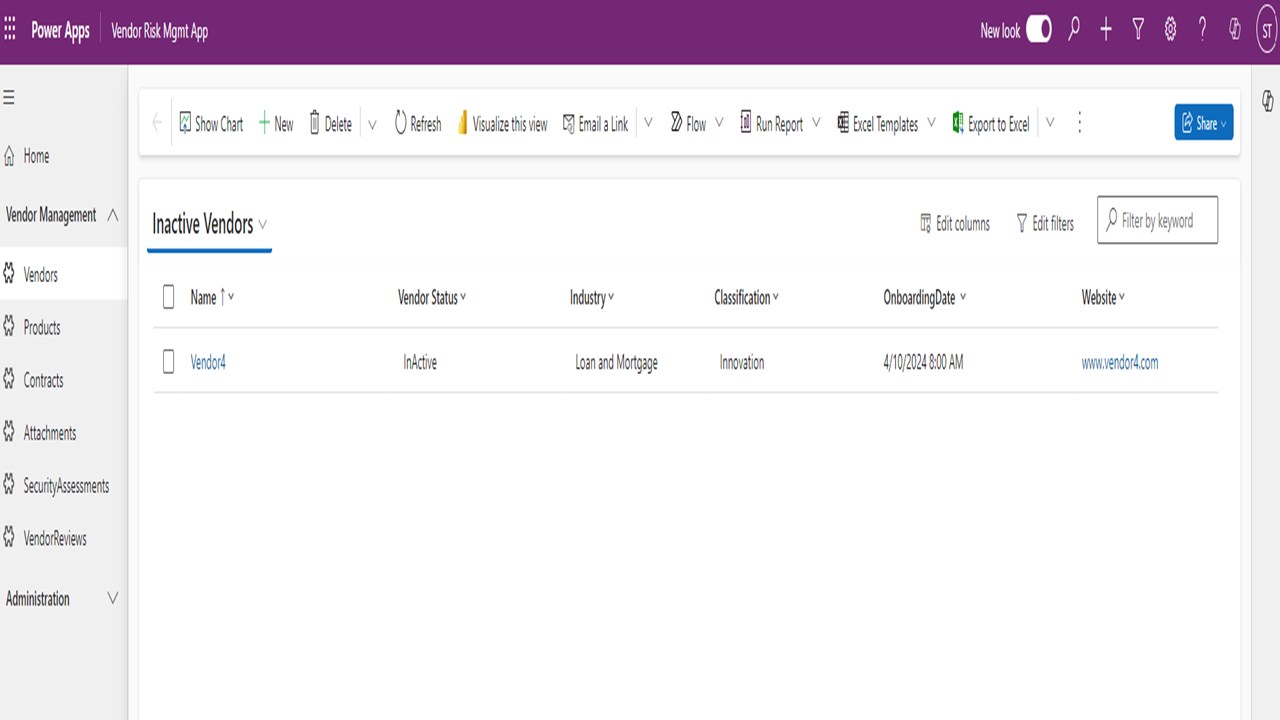Image resolution: width=1280 pixels, height=720 pixels.
Task: Select Products in the sidebar
Action: [x=64, y=327]
